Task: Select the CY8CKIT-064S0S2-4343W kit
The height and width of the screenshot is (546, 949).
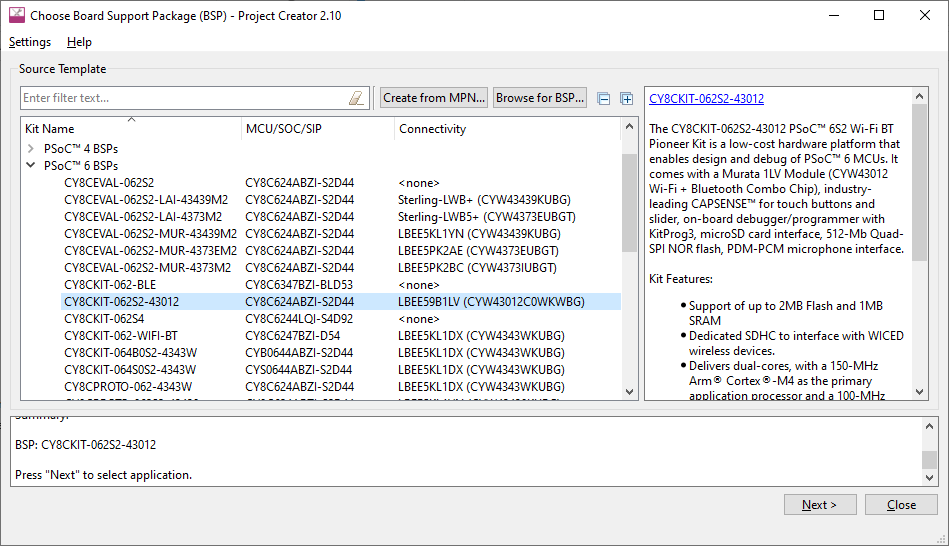Action: click(130, 369)
